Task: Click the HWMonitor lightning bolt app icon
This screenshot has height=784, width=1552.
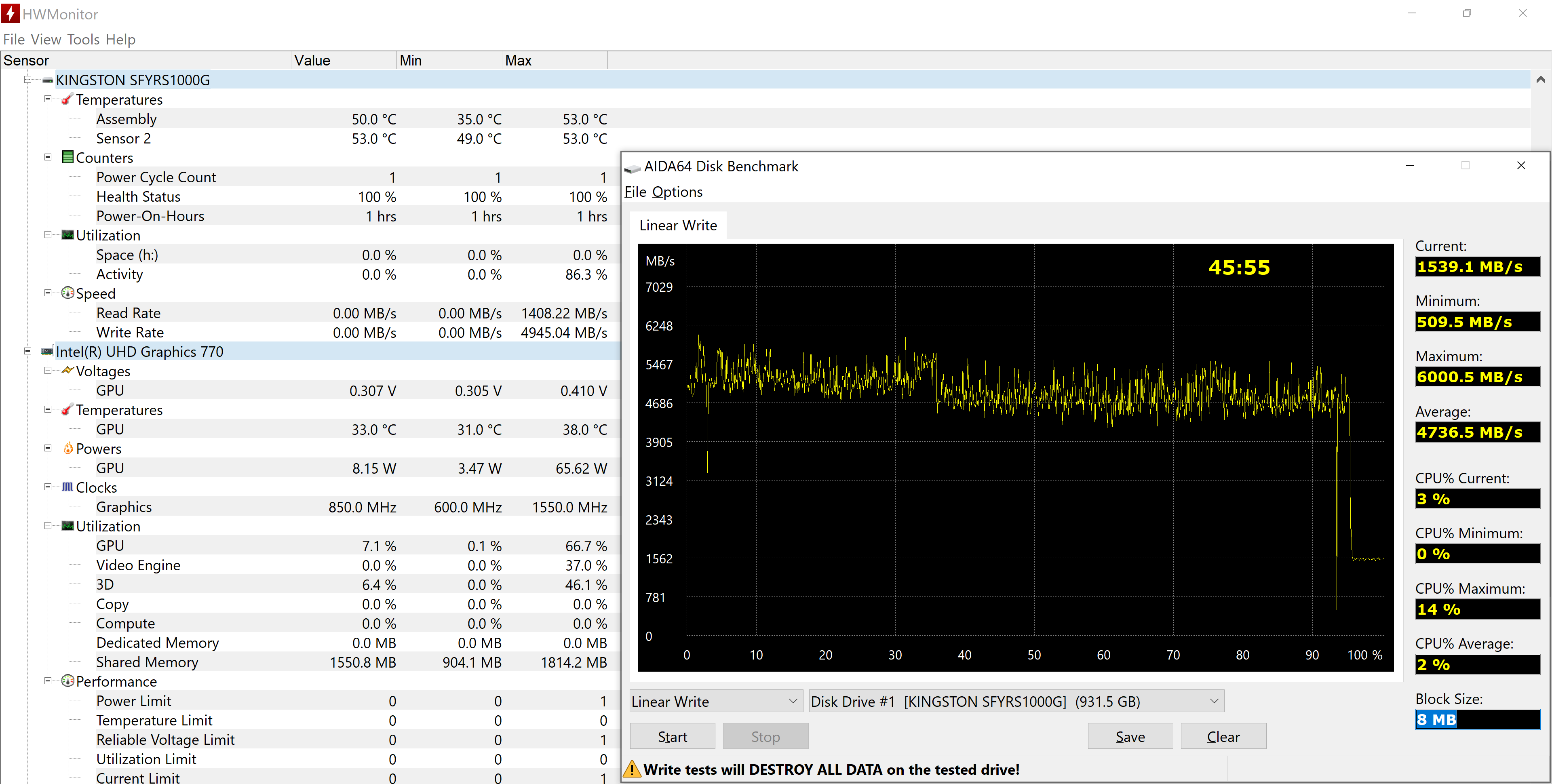Action: pyautogui.click(x=10, y=13)
